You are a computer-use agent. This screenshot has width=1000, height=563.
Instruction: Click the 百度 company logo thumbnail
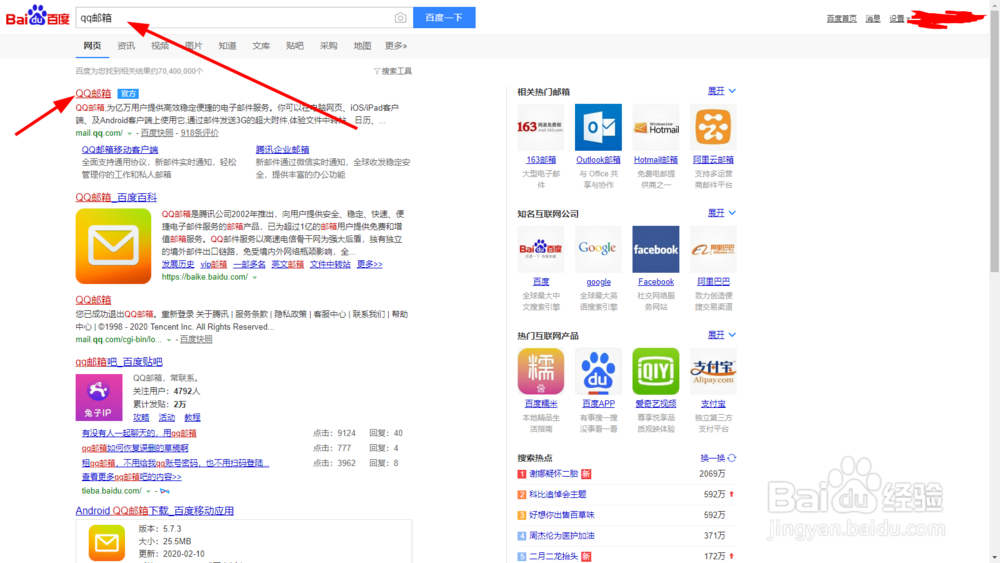tap(540, 249)
